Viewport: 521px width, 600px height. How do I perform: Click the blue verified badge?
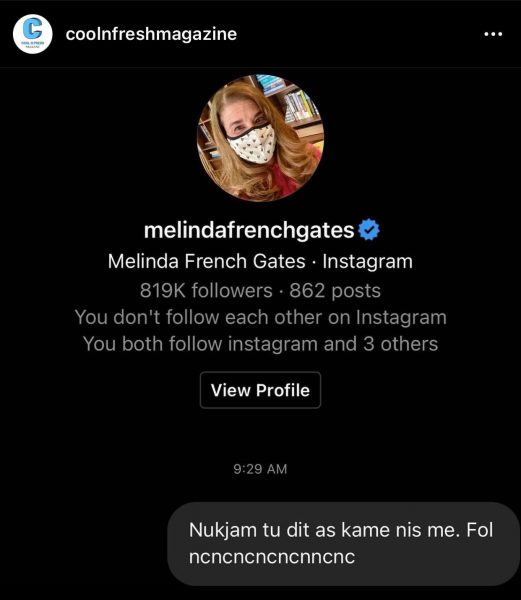coord(369,230)
